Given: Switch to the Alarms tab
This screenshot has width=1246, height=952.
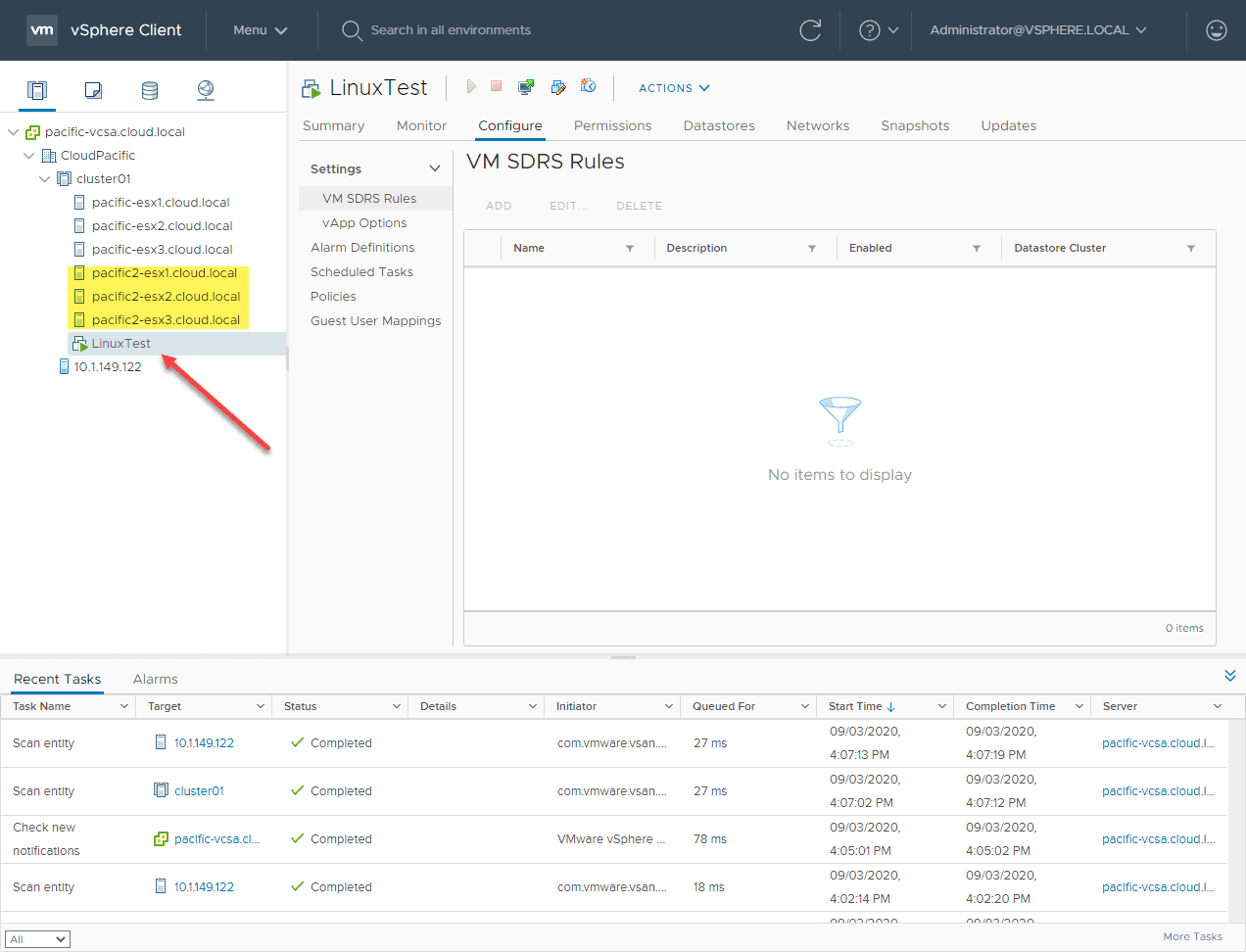Looking at the screenshot, I should tap(155, 679).
